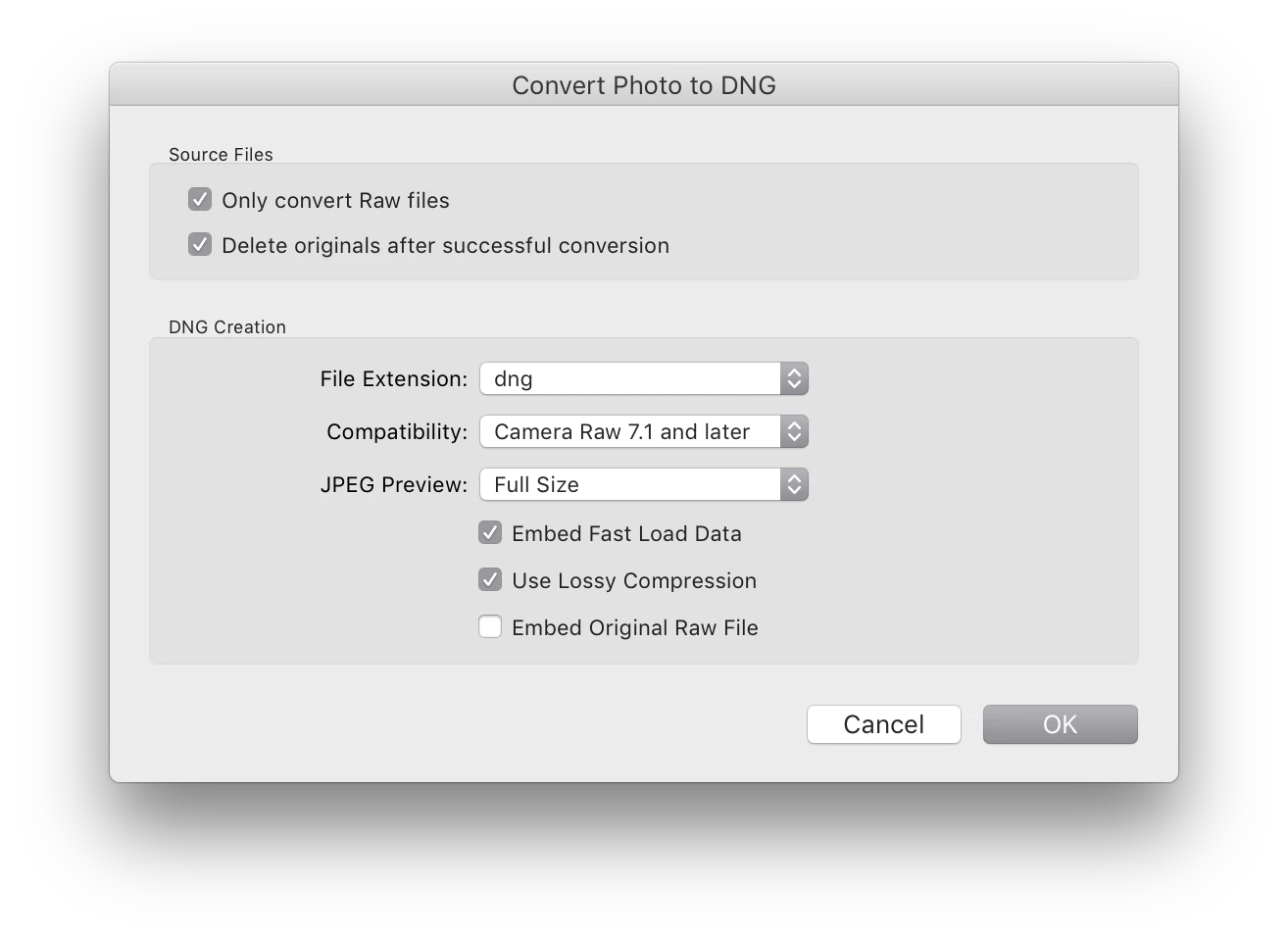Click File Extension stepper arrows icon
The width and height of the screenshot is (1288, 939).
(x=795, y=379)
